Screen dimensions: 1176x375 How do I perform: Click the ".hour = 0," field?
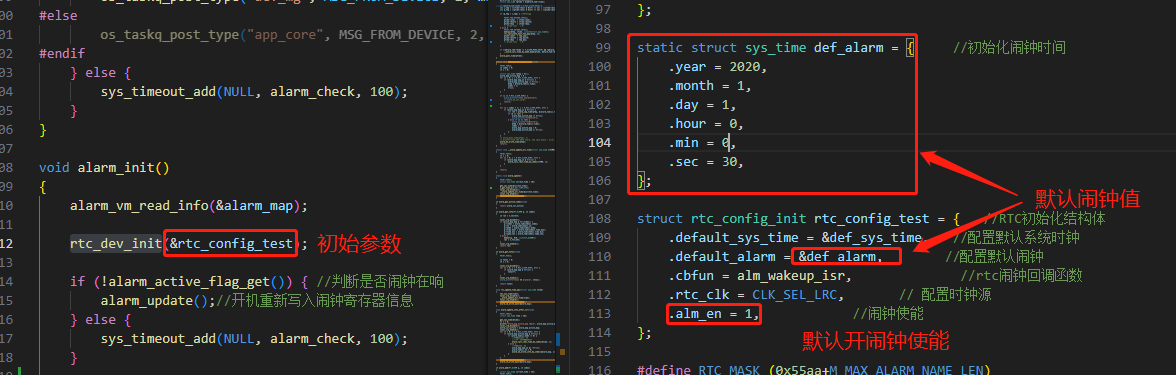coord(706,123)
